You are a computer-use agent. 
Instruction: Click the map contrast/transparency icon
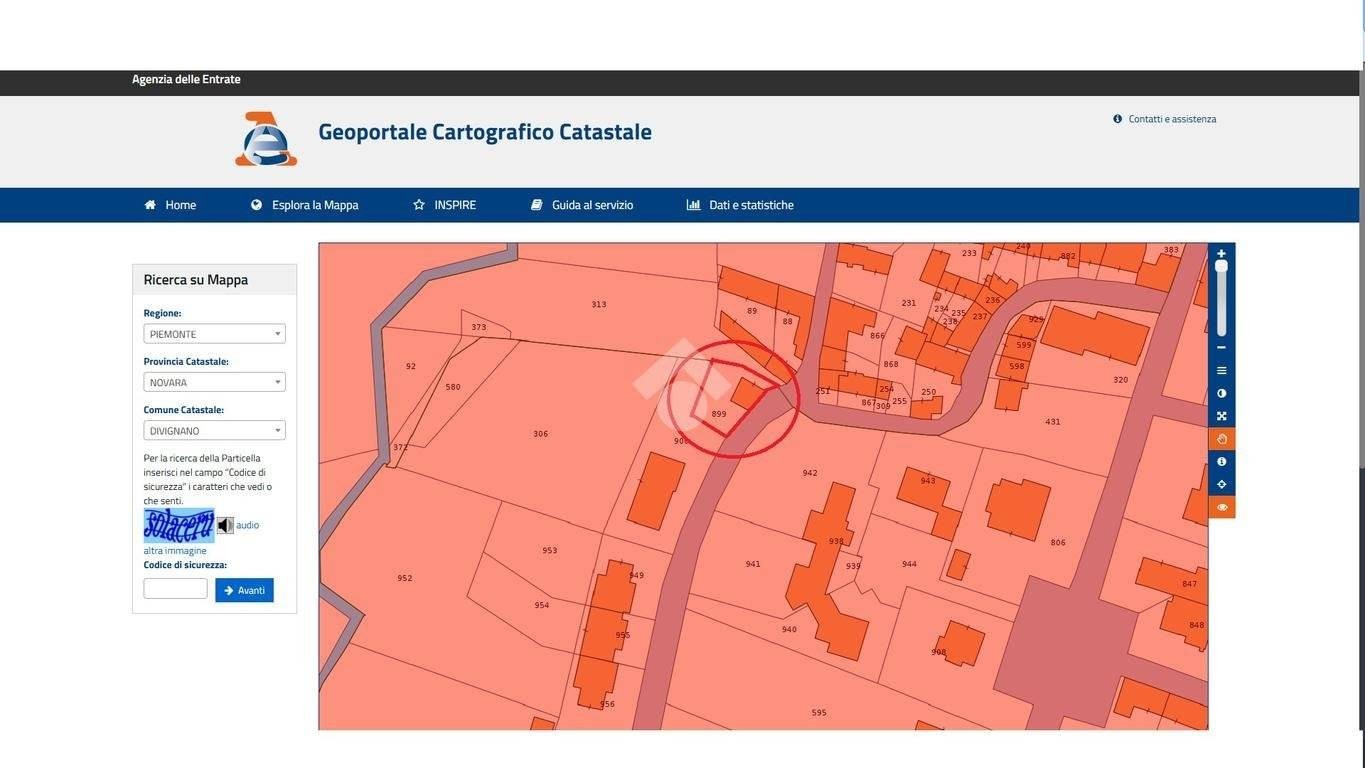(1221, 393)
